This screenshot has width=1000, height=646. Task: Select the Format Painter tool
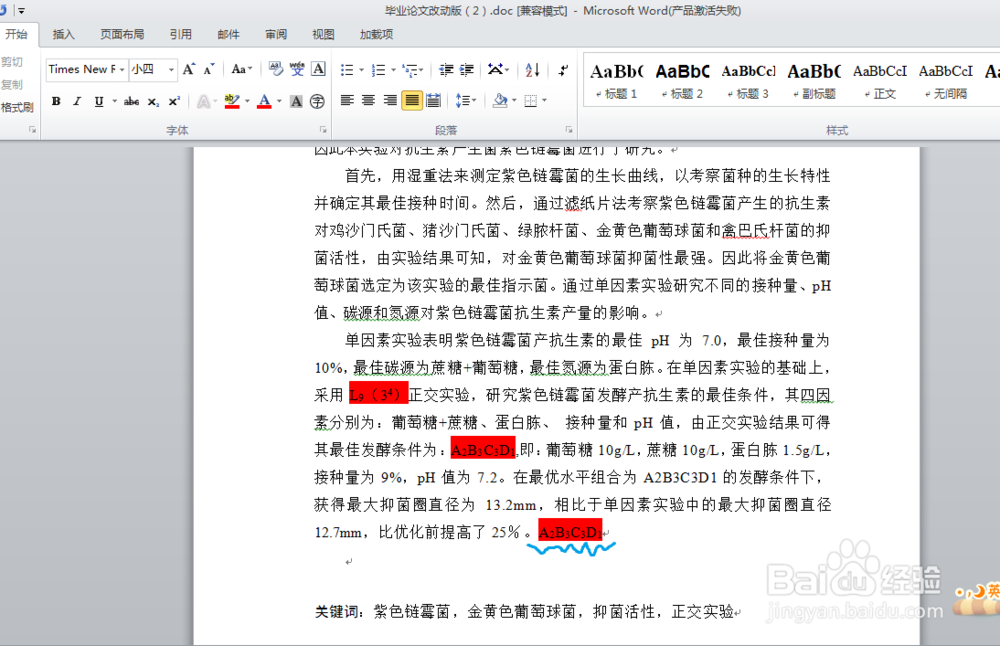(x=19, y=106)
